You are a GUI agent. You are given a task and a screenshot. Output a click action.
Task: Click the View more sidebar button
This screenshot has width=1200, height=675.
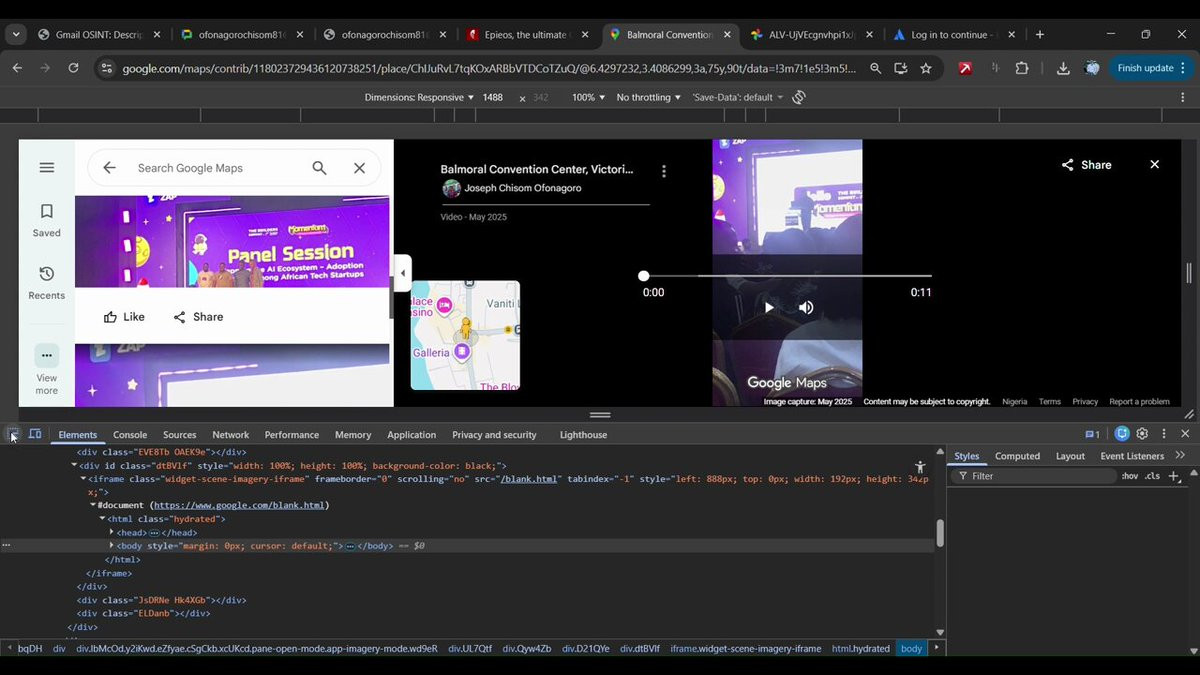(x=46, y=369)
